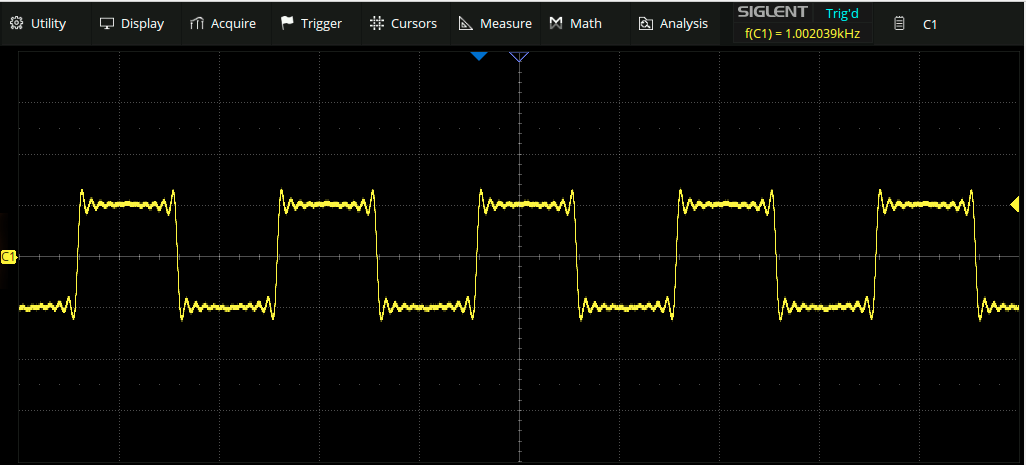This screenshot has height=465, width=1026.
Task: Click the Utility gear icon
Action: tap(17, 23)
